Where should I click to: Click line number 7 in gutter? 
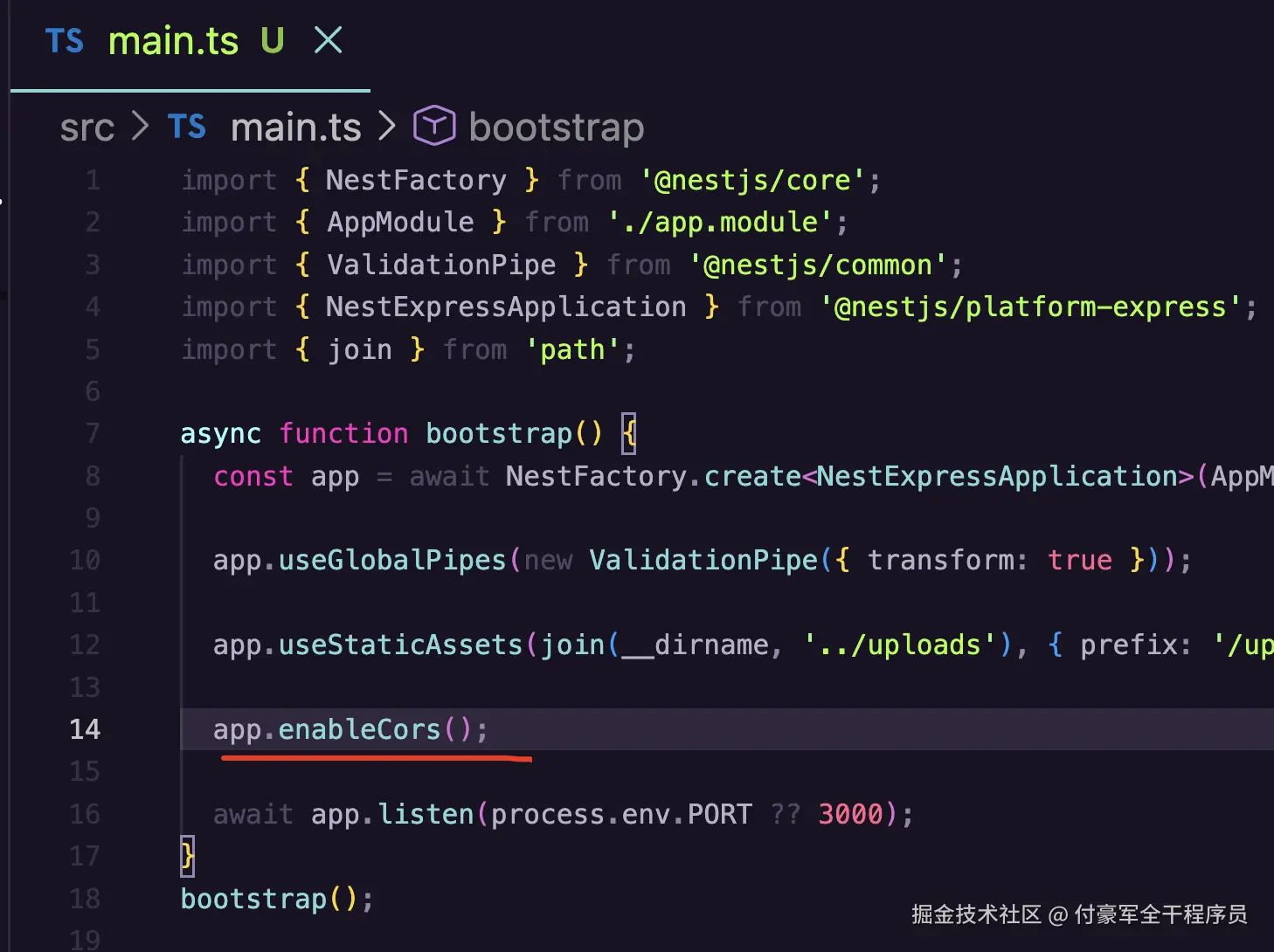tap(93, 433)
